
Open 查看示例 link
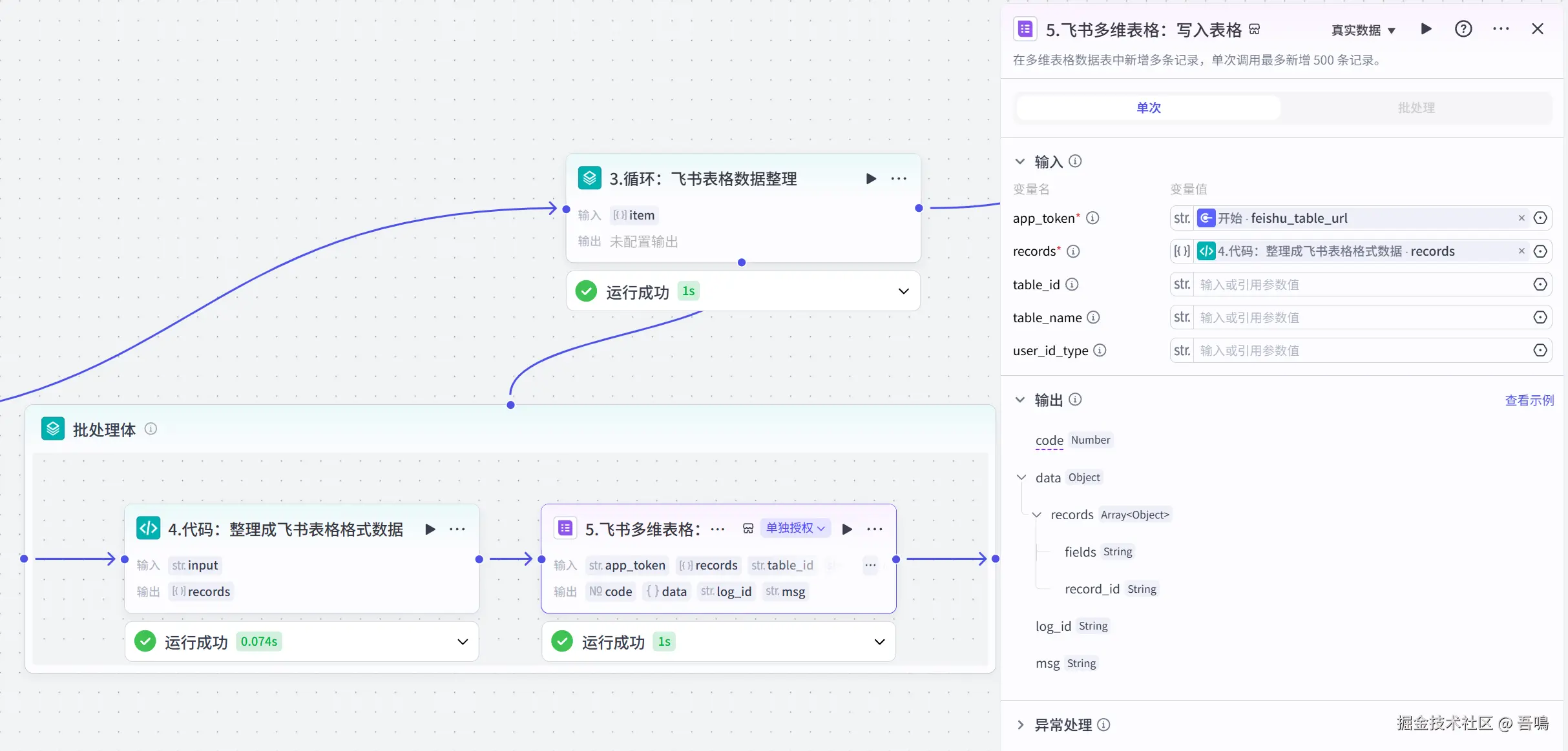[x=1529, y=400]
